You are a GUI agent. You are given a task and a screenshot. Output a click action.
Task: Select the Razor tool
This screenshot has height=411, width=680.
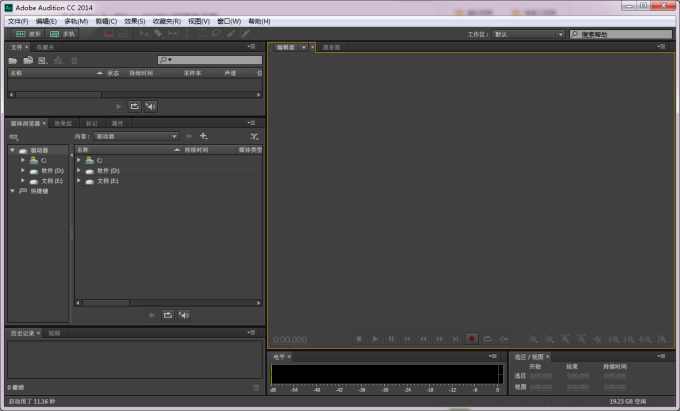pyautogui.click(x=158, y=33)
